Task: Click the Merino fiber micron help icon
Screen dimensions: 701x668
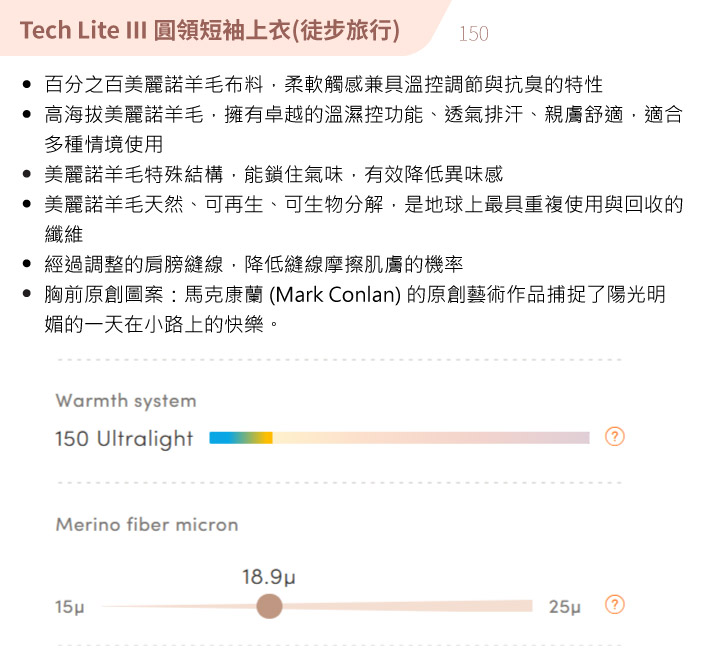Action: [x=615, y=605]
